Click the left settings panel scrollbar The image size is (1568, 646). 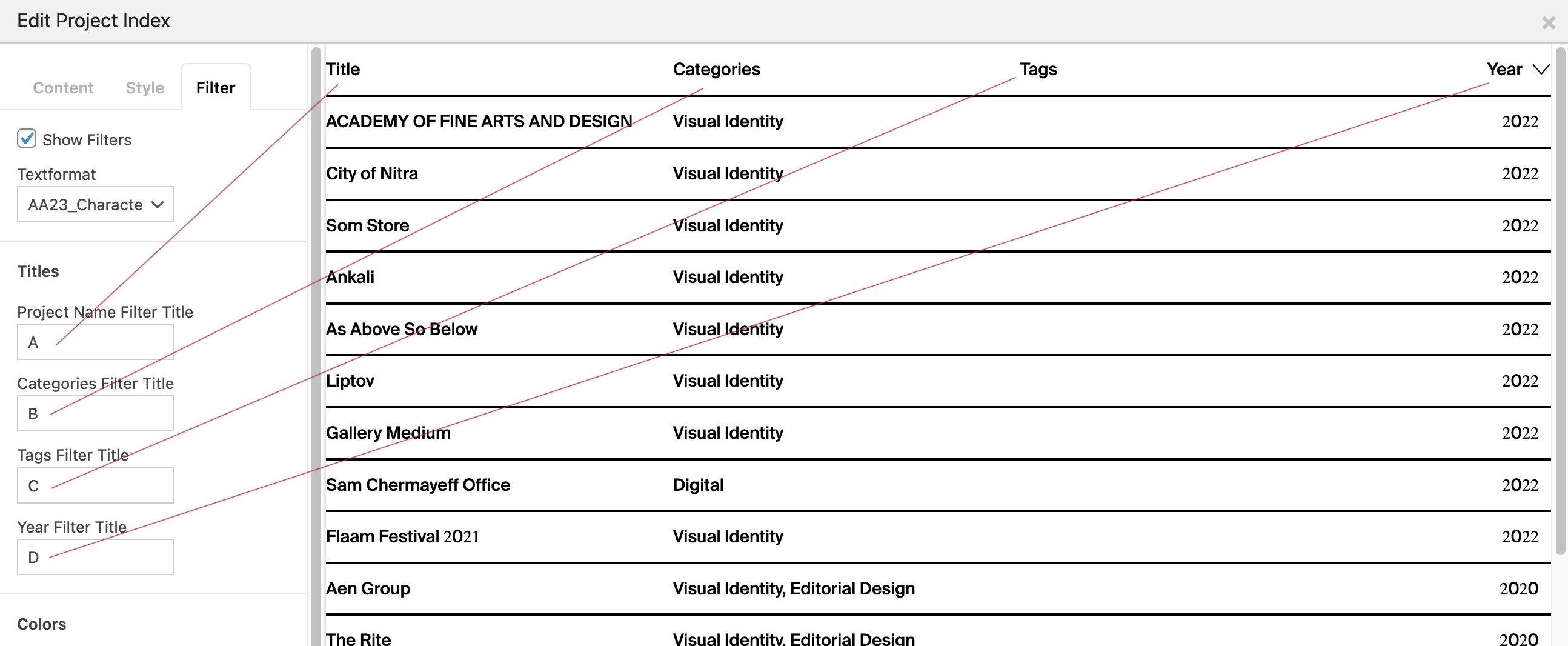tap(315, 341)
